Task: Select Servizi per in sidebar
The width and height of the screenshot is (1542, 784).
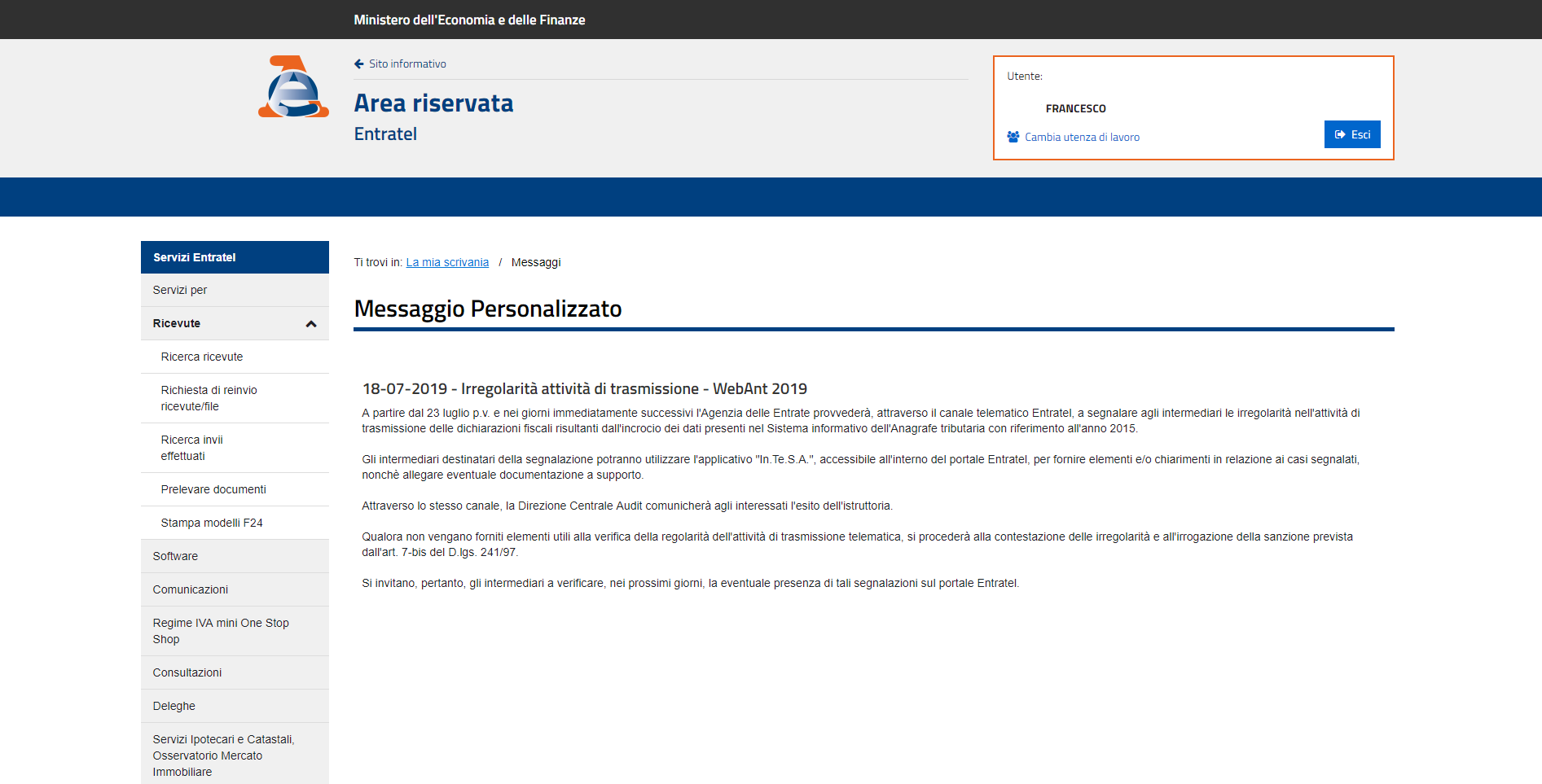Action: (x=235, y=290)
